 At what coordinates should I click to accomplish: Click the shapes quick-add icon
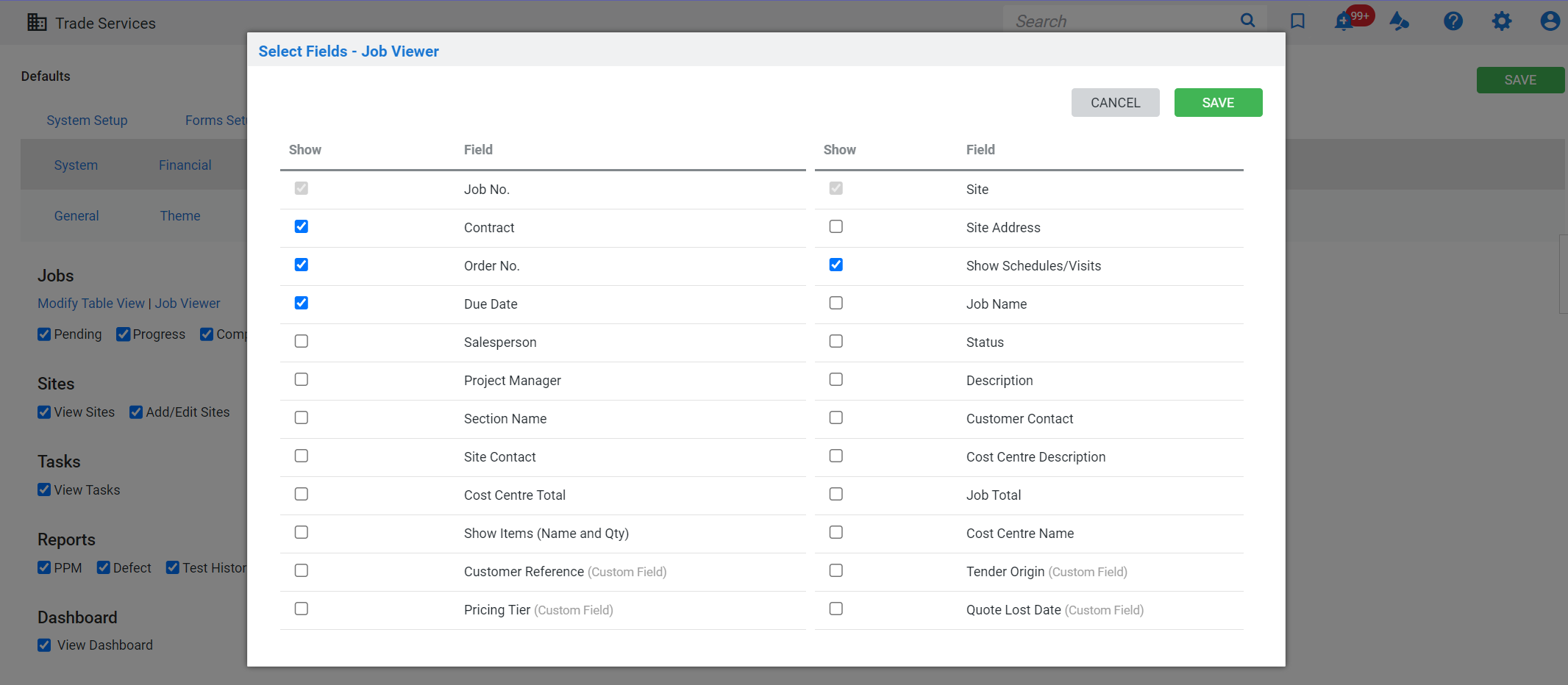coord(1399,21)
